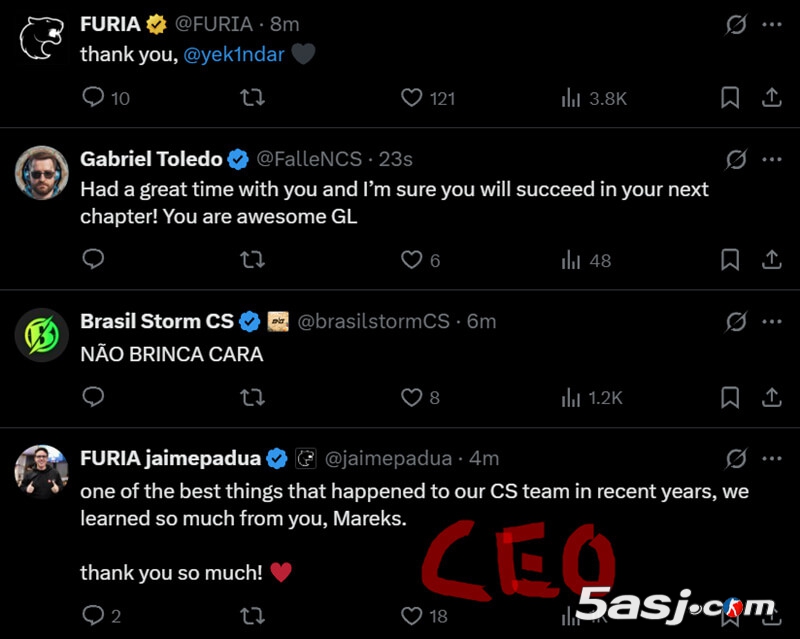Share Gabriel Toledo's tweet
This screenshot has height=639, width=800.
[771, 259]
